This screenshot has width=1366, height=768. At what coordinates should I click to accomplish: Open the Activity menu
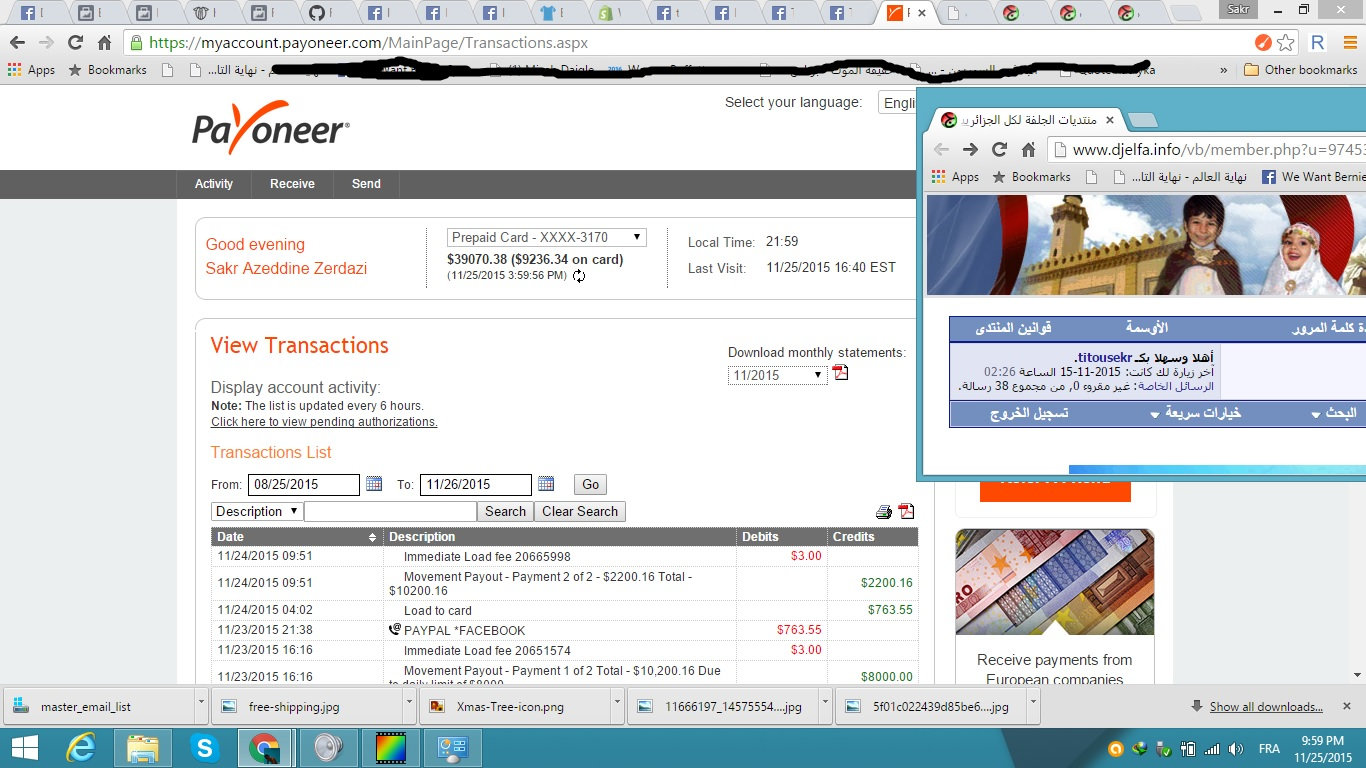tap(214, 184)
